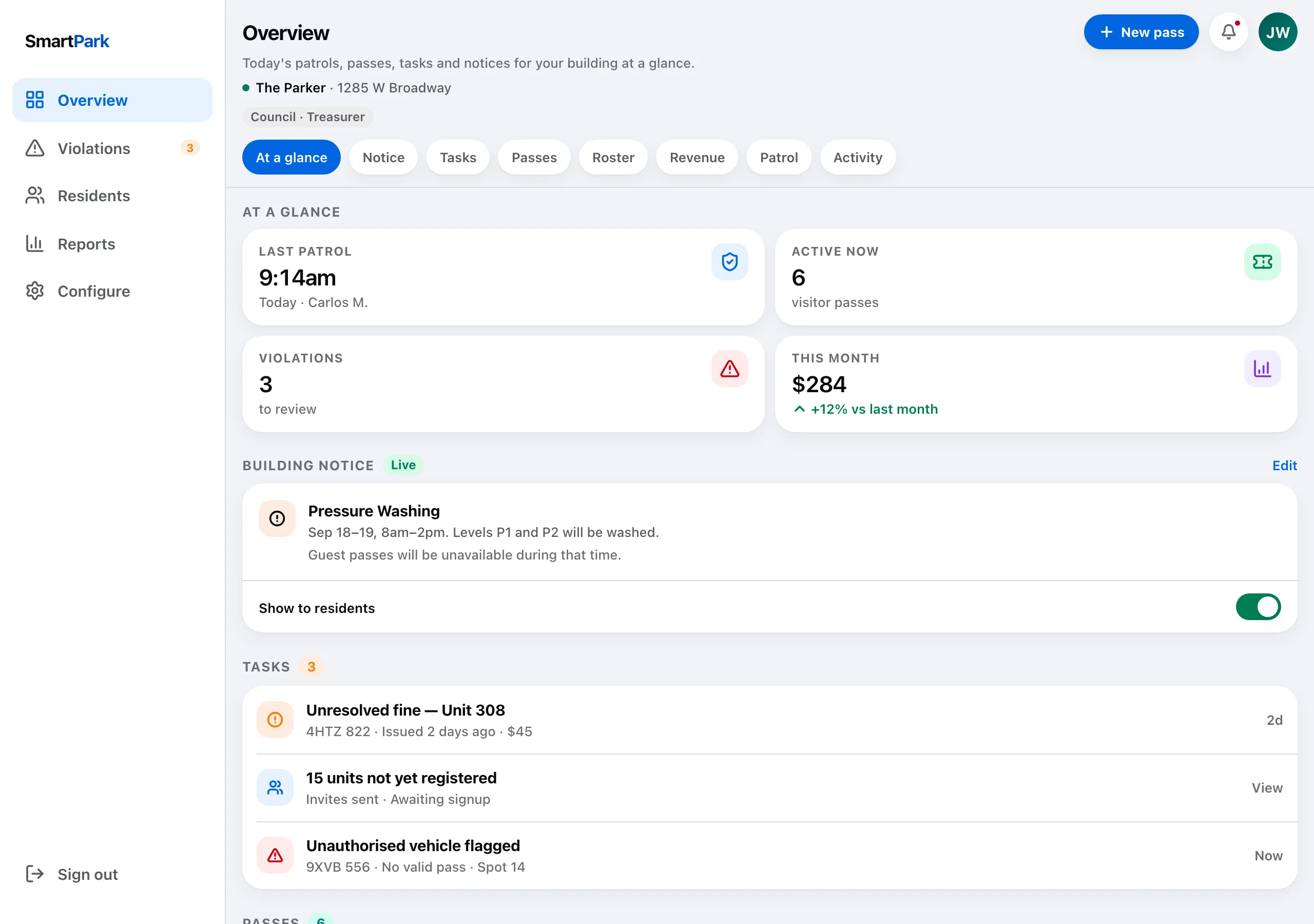Click the sidebar Residents people icon
Viewport: 1314px width, 924px height.
click(35, 196)
